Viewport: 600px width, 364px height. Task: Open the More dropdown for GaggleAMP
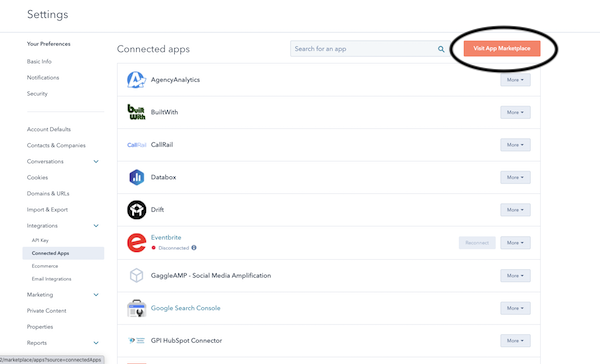(515, 276)
